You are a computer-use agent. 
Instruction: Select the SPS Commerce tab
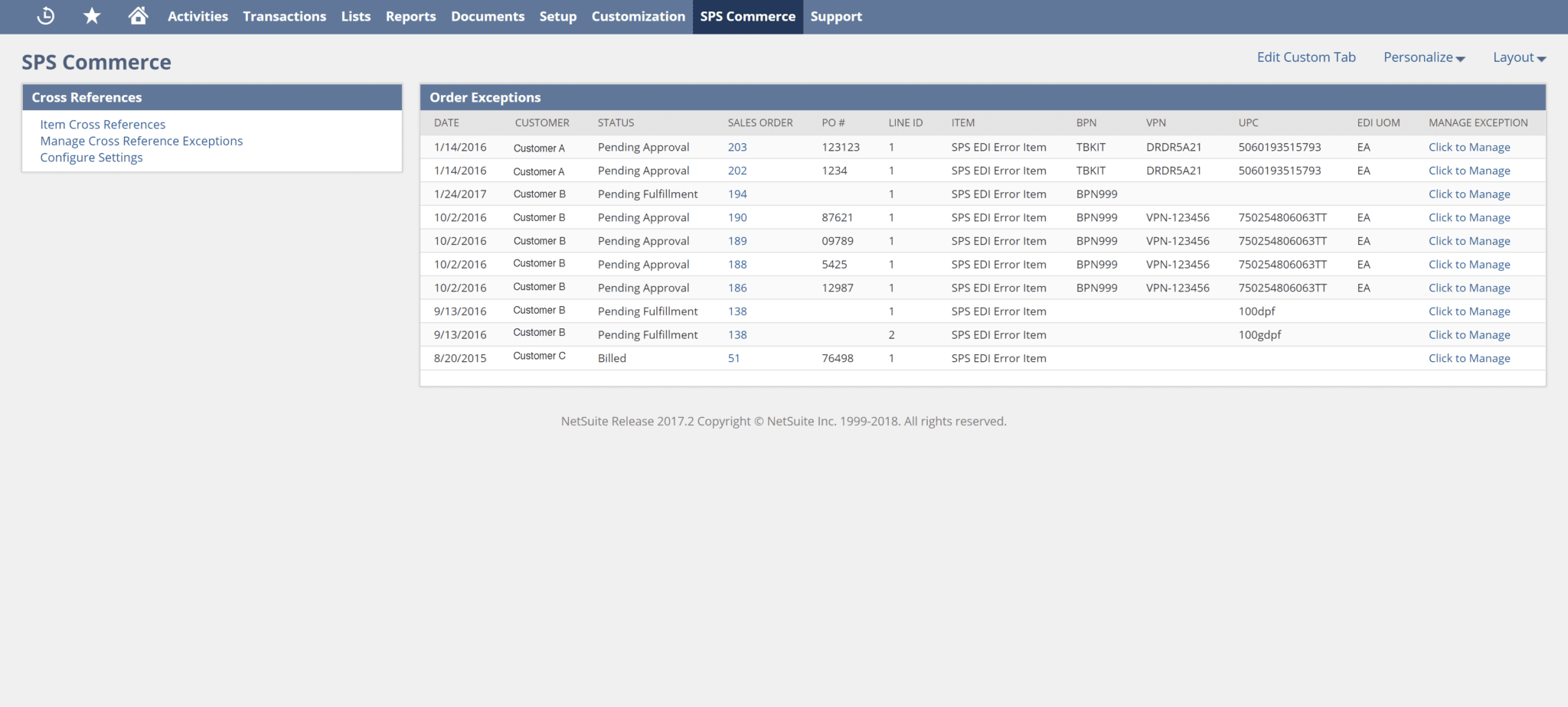[747, 16]
